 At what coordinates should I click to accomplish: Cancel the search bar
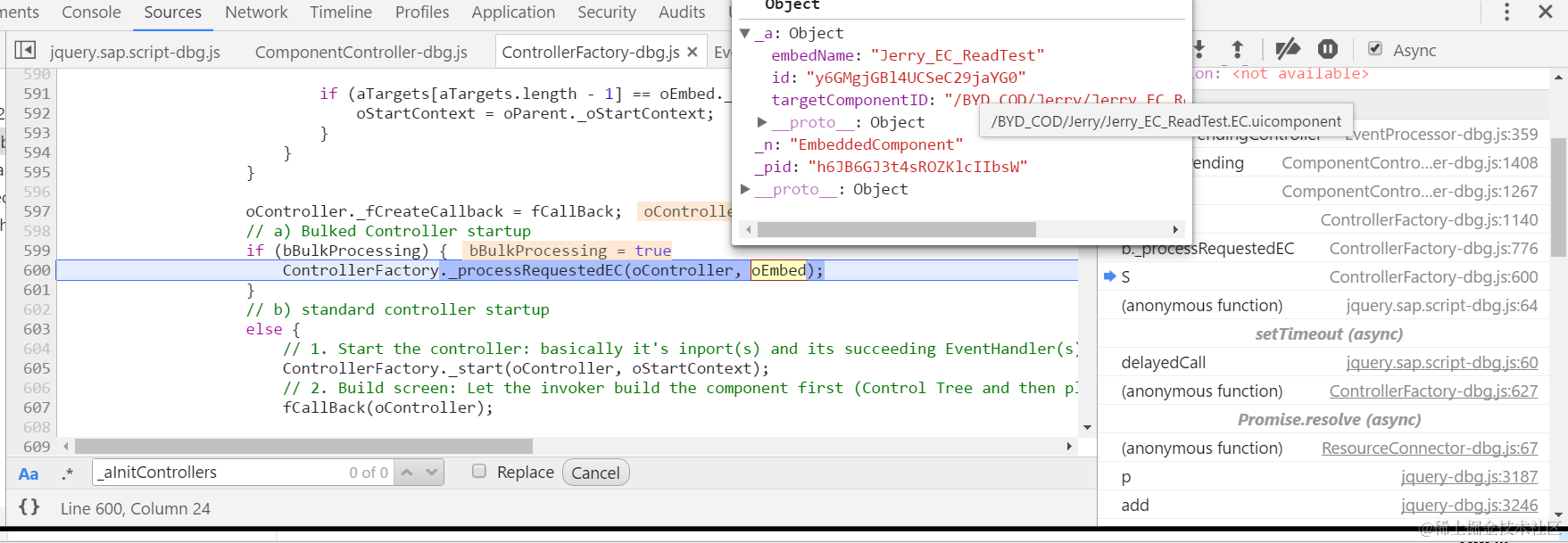595,473
